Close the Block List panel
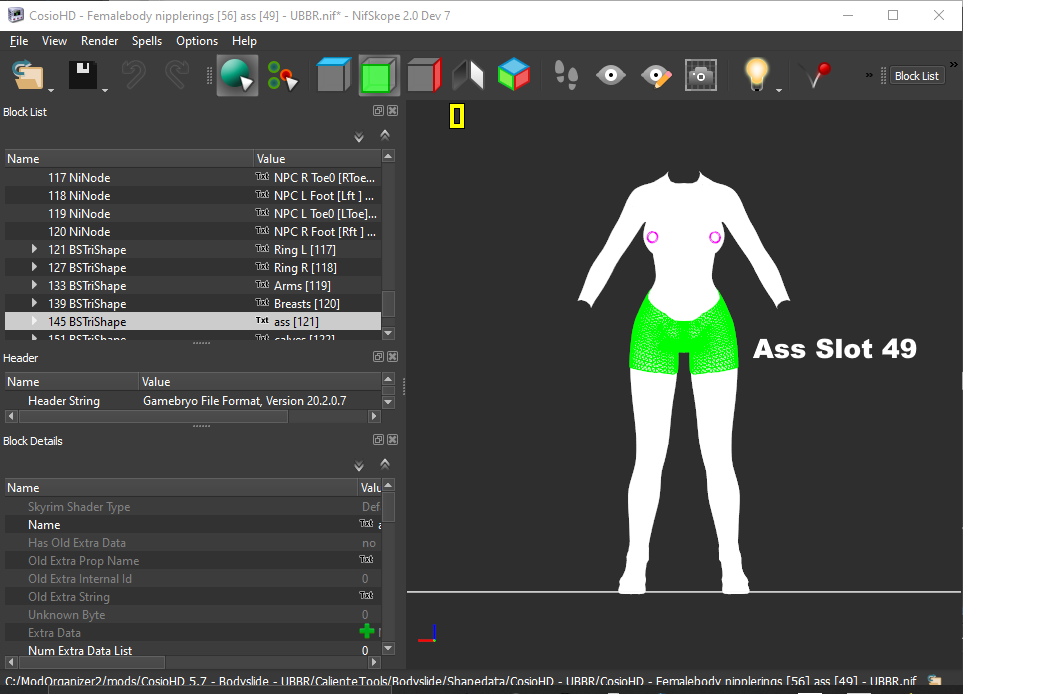This screenshot has height=694, width=1039. point(392,111)
